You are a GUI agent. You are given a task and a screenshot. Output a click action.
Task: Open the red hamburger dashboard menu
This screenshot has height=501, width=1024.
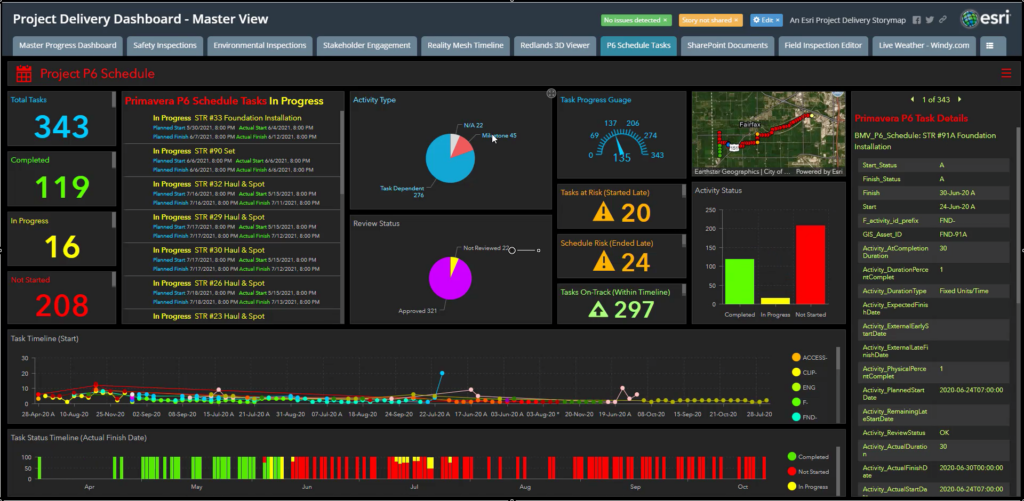pos(1006,74)
